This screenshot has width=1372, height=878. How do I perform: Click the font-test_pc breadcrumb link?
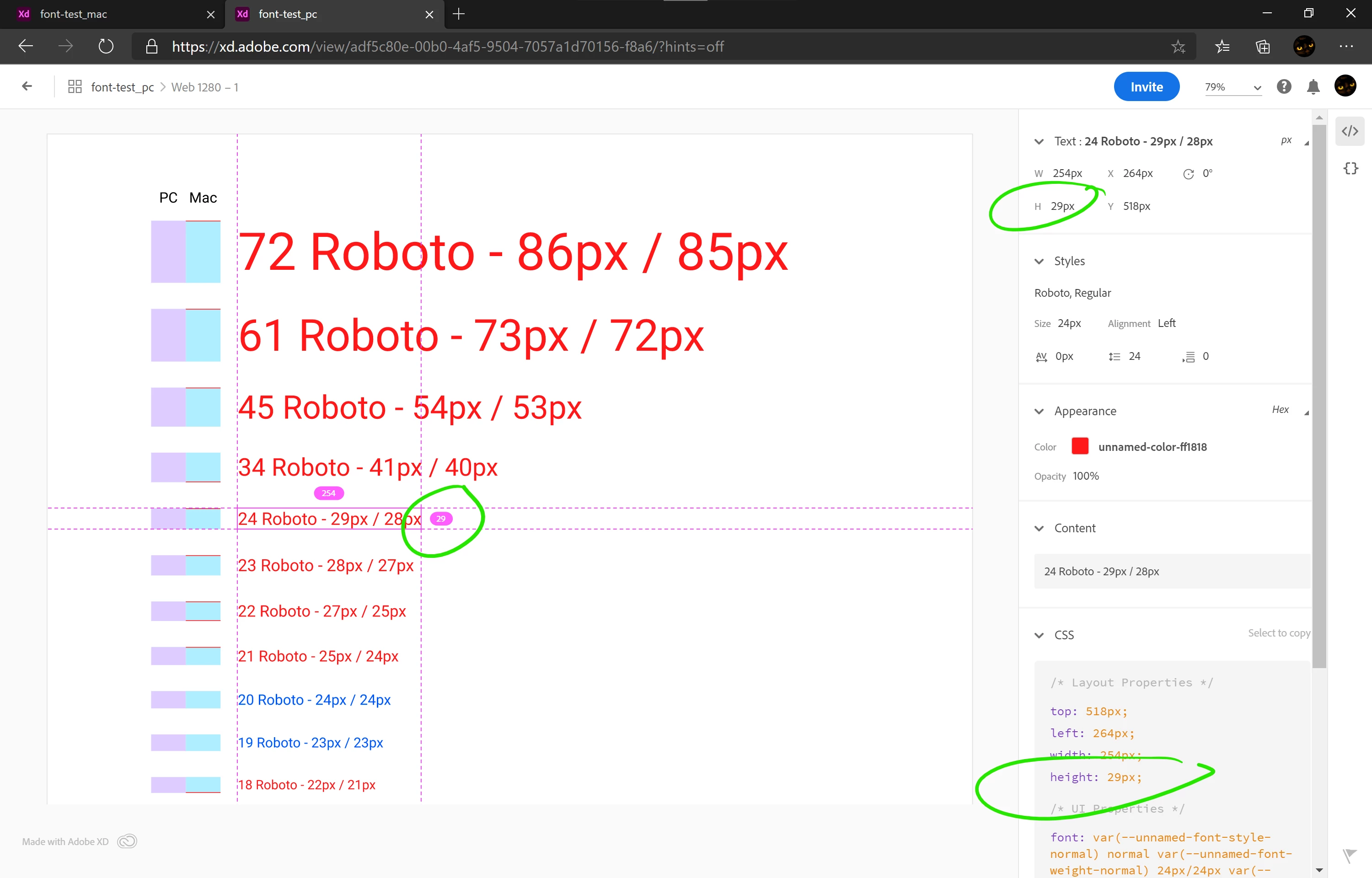[x=122, y=87]
